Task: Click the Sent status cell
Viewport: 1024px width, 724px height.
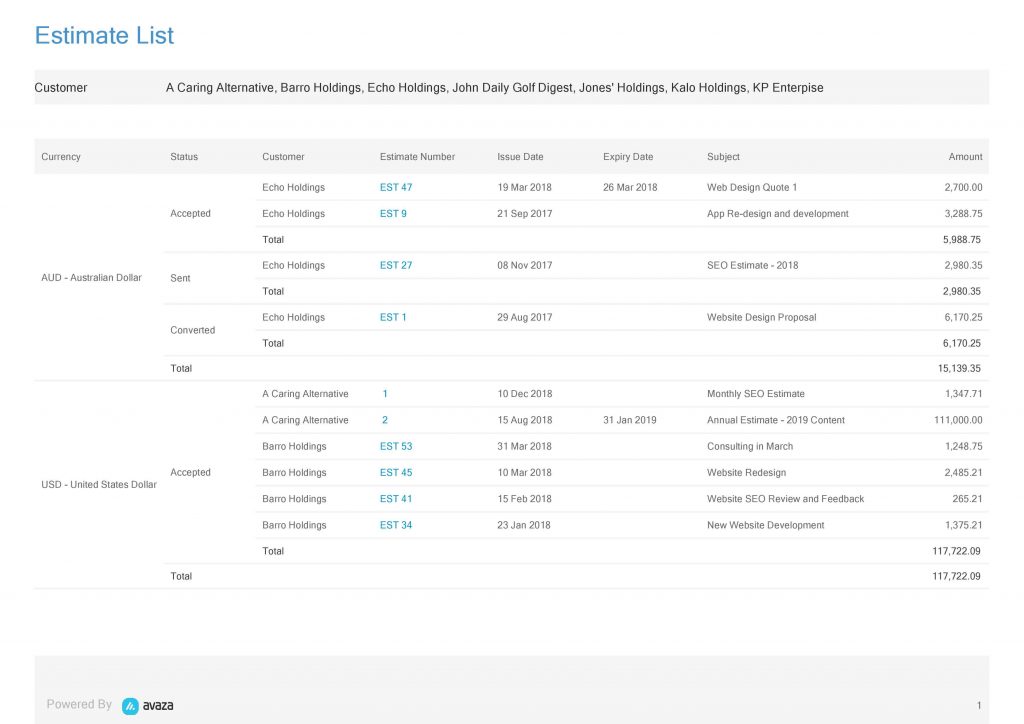Action: pyautogui.click(x=180, y=278)
